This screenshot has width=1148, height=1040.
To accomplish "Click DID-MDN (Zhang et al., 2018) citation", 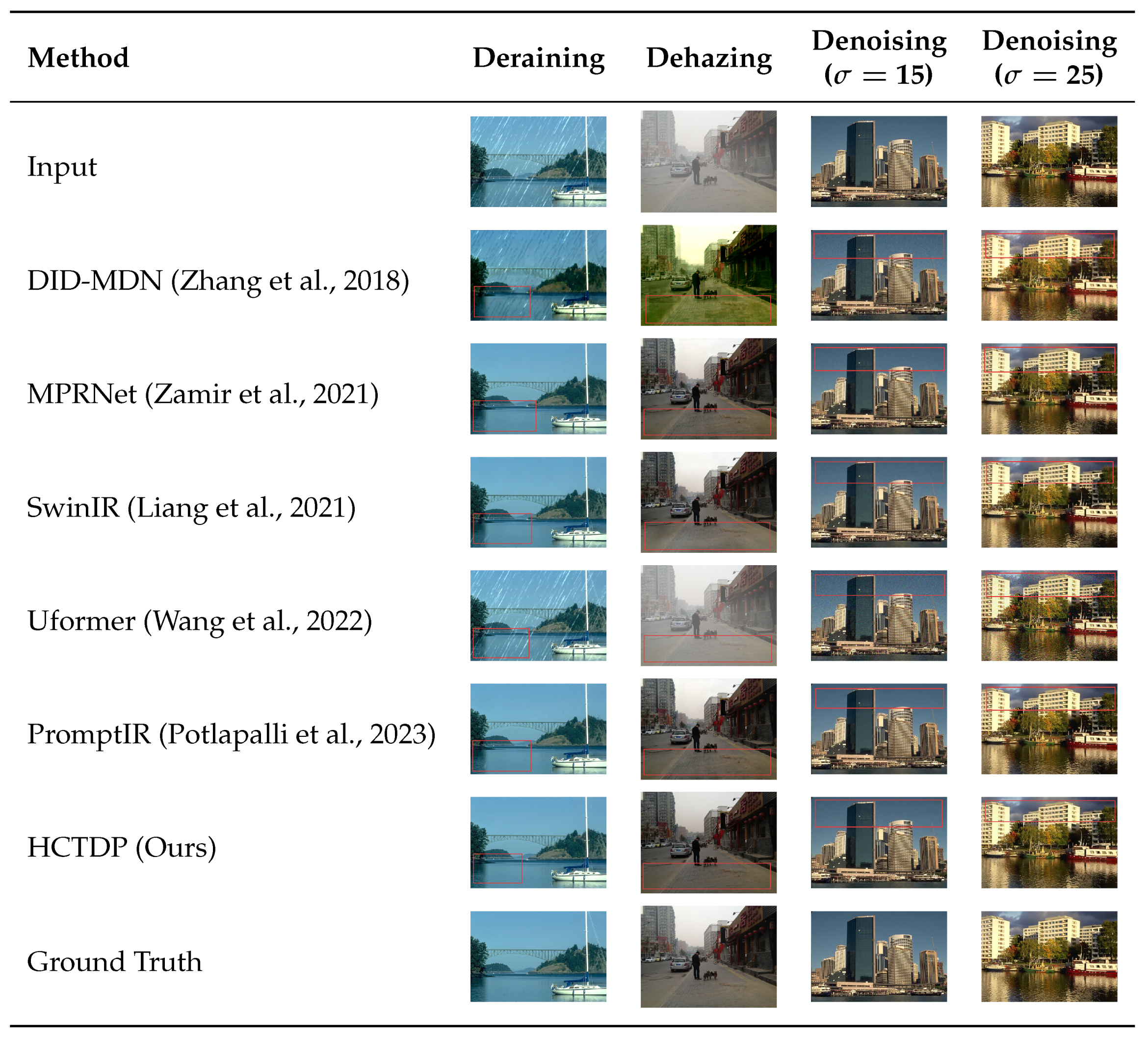I will 217,280.
